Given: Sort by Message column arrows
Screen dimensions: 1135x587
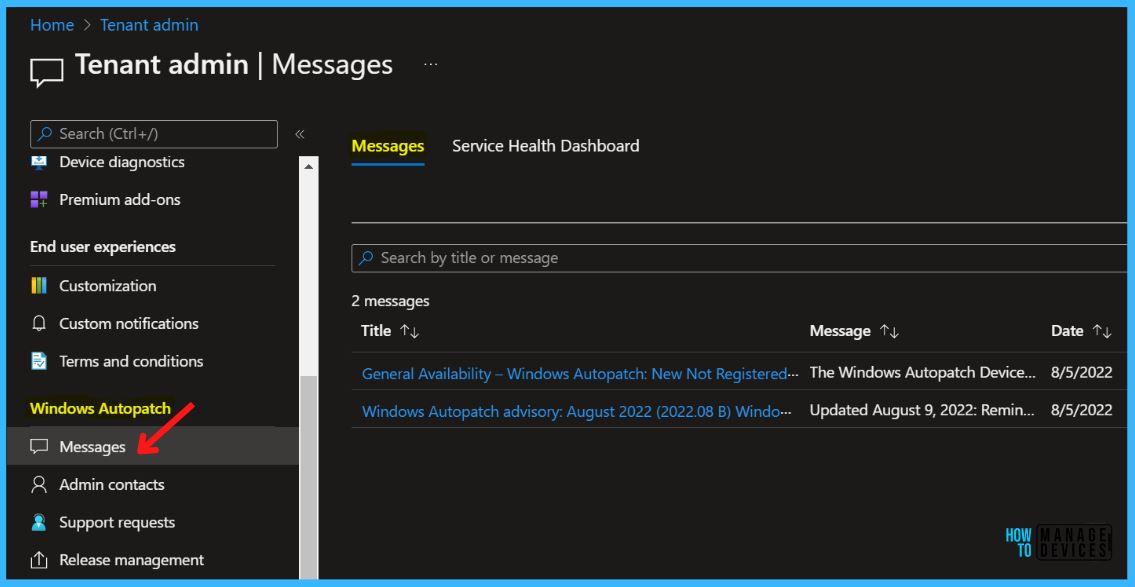Looking at the screenshot, I should (x=890, y=331).
